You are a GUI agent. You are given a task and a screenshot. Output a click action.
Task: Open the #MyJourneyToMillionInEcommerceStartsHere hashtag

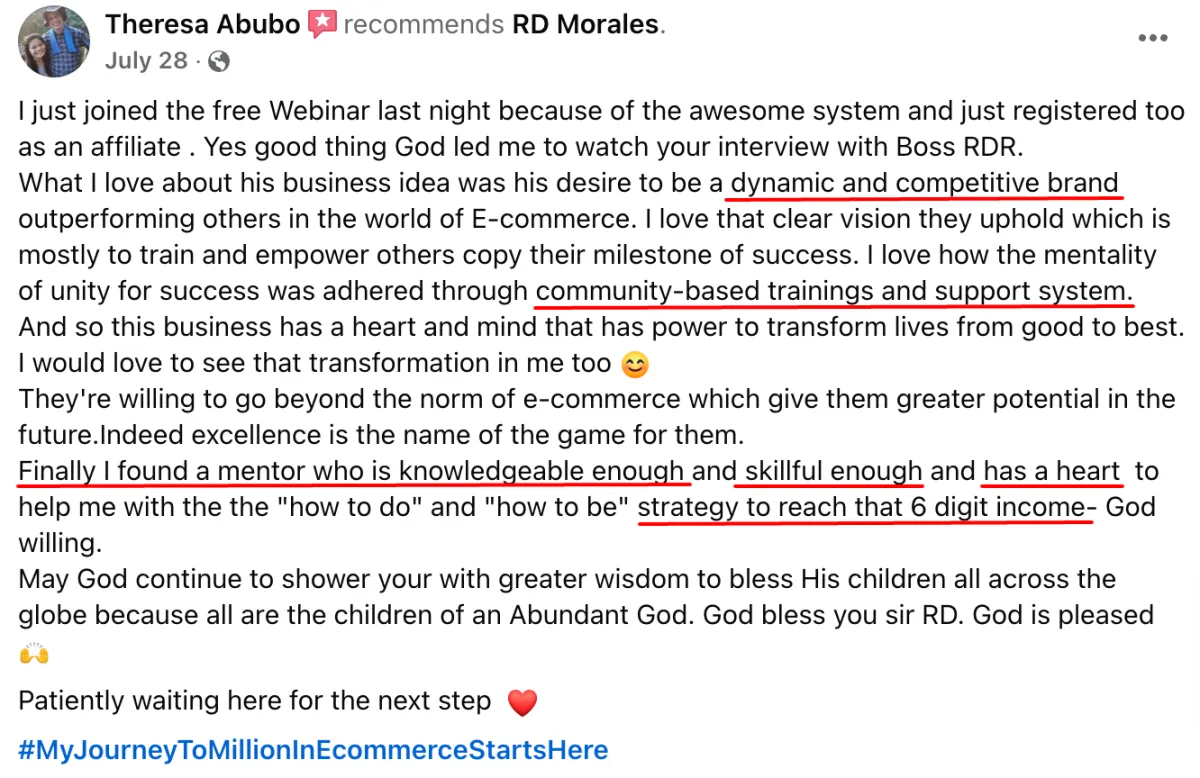[x=313, y=749]
